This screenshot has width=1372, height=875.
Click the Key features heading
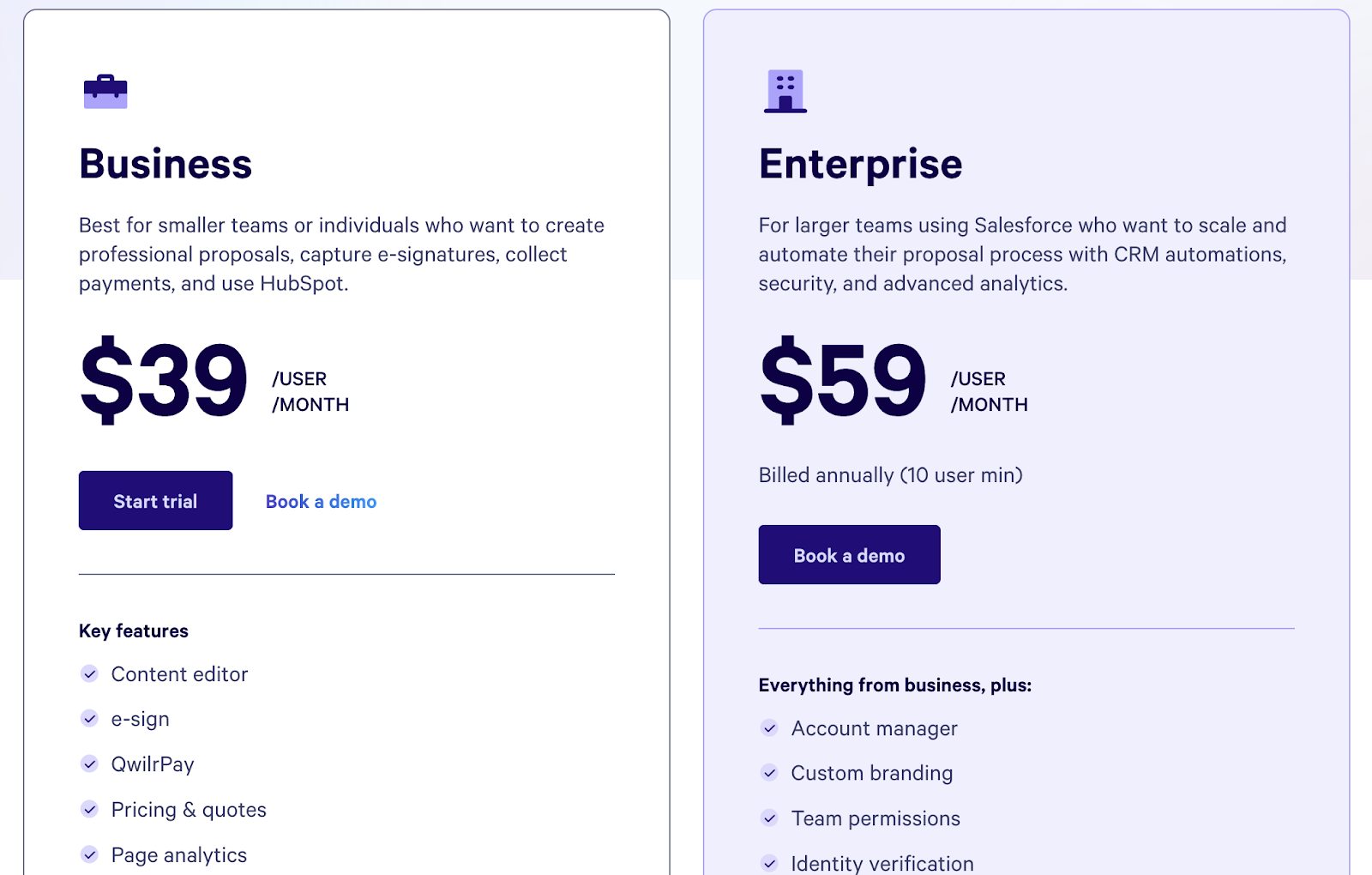tap(133, 631)
